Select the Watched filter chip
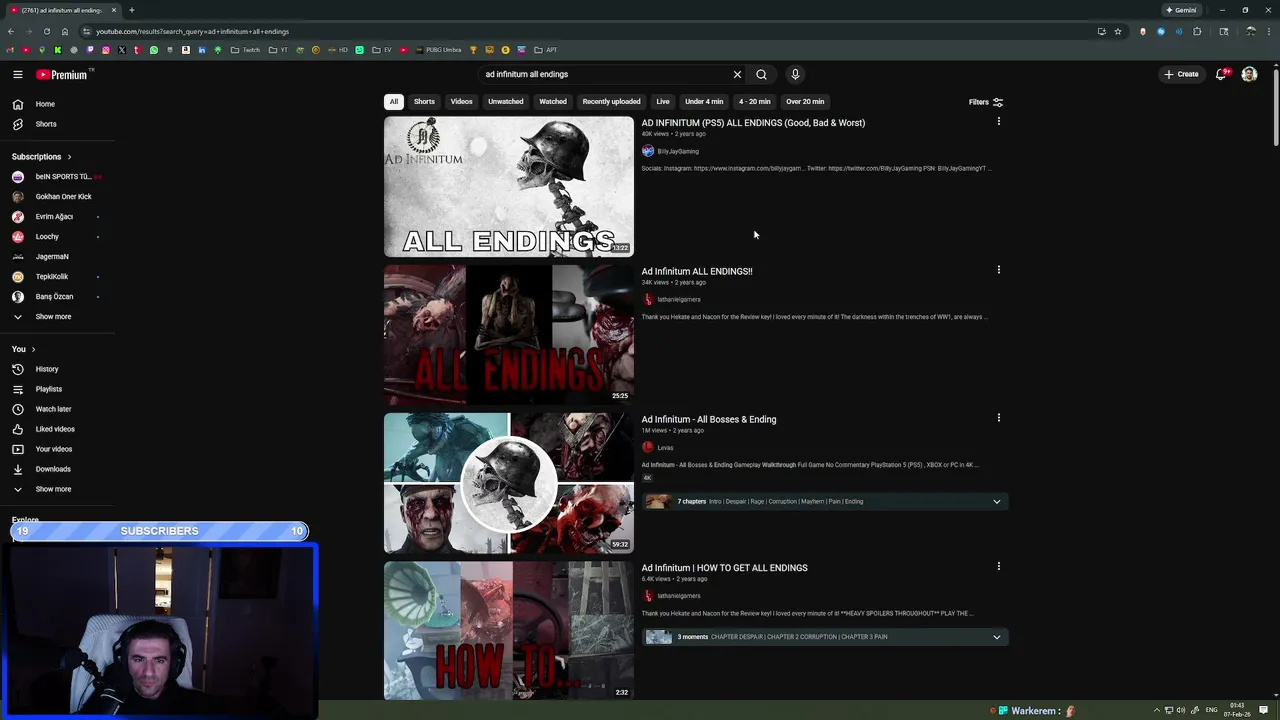Image resolution: width=1280 pixels, height=720 pixels. coord(553,101)
